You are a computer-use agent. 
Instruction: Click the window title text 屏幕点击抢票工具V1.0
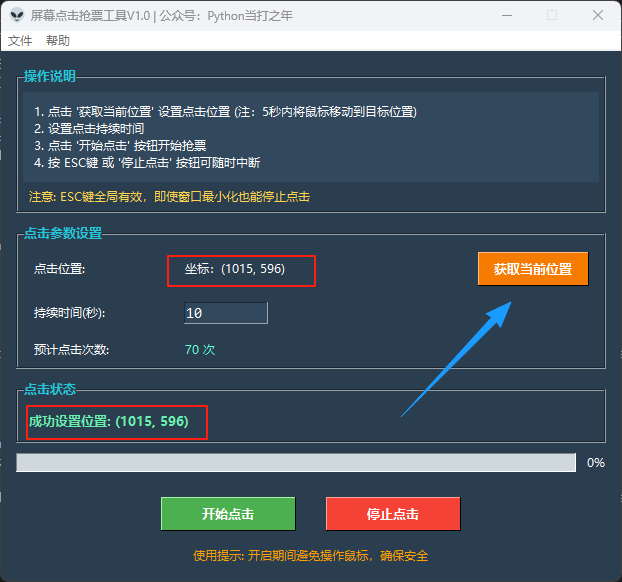(x=90, y=16)
